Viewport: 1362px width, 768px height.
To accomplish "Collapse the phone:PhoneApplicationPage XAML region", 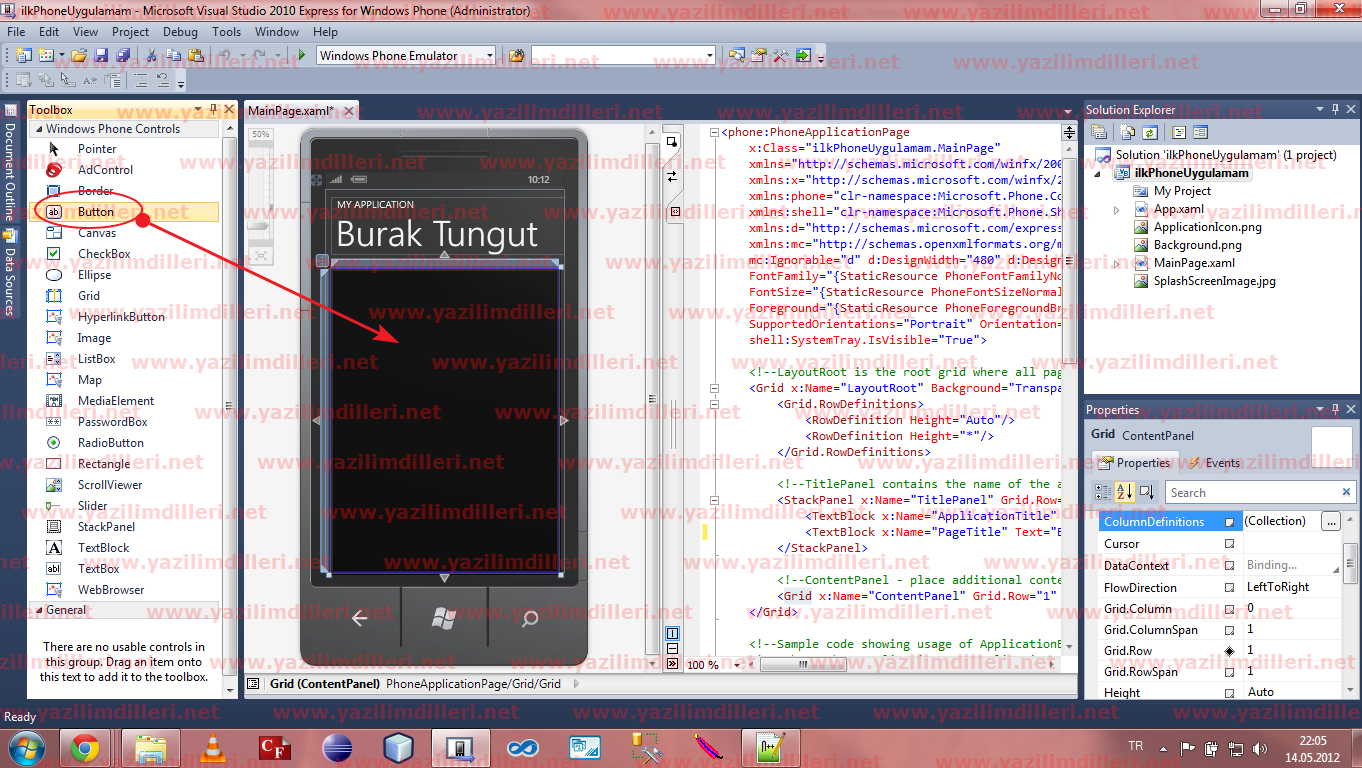I will (713, 133).
